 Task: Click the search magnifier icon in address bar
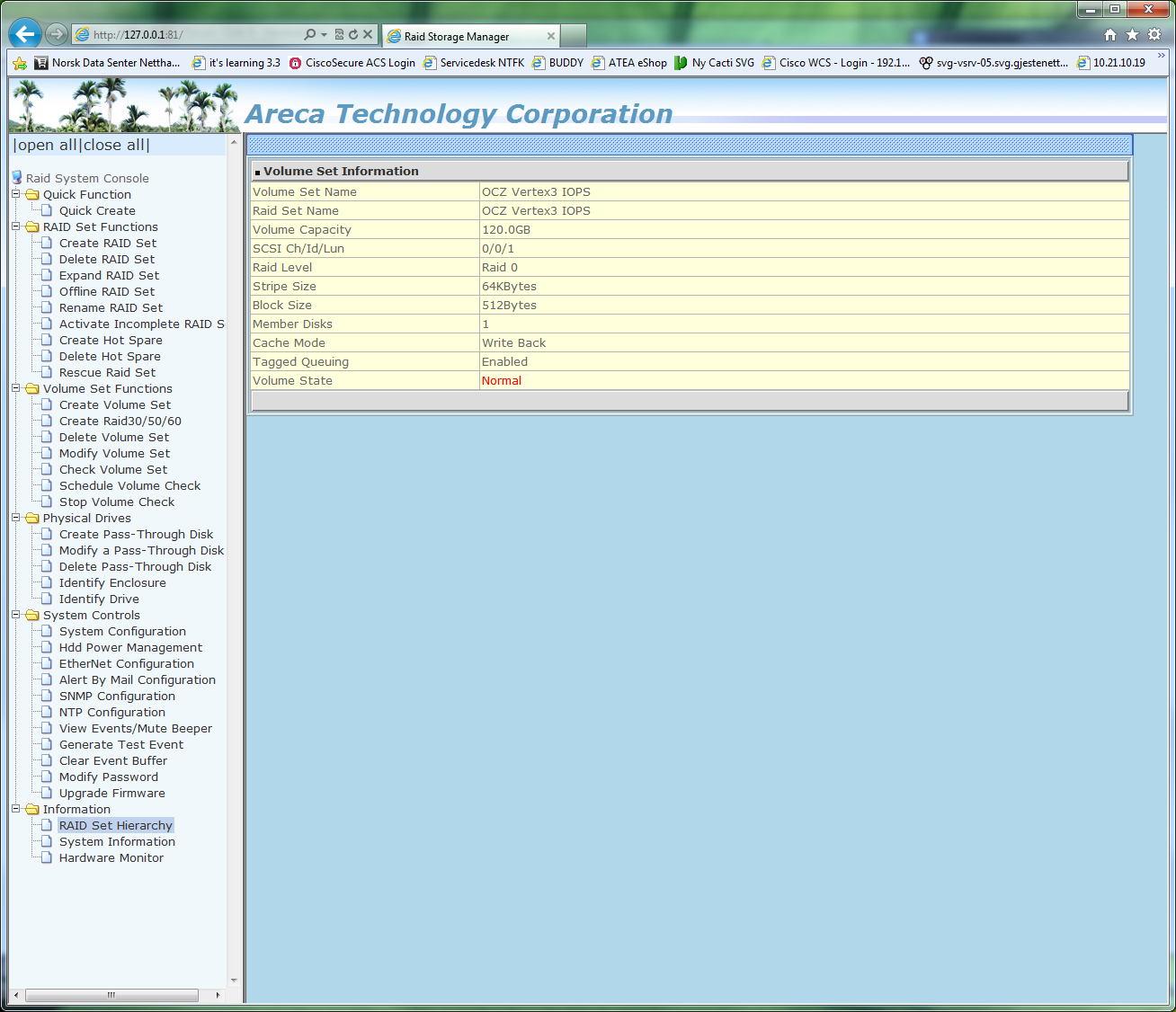[310, 34]
